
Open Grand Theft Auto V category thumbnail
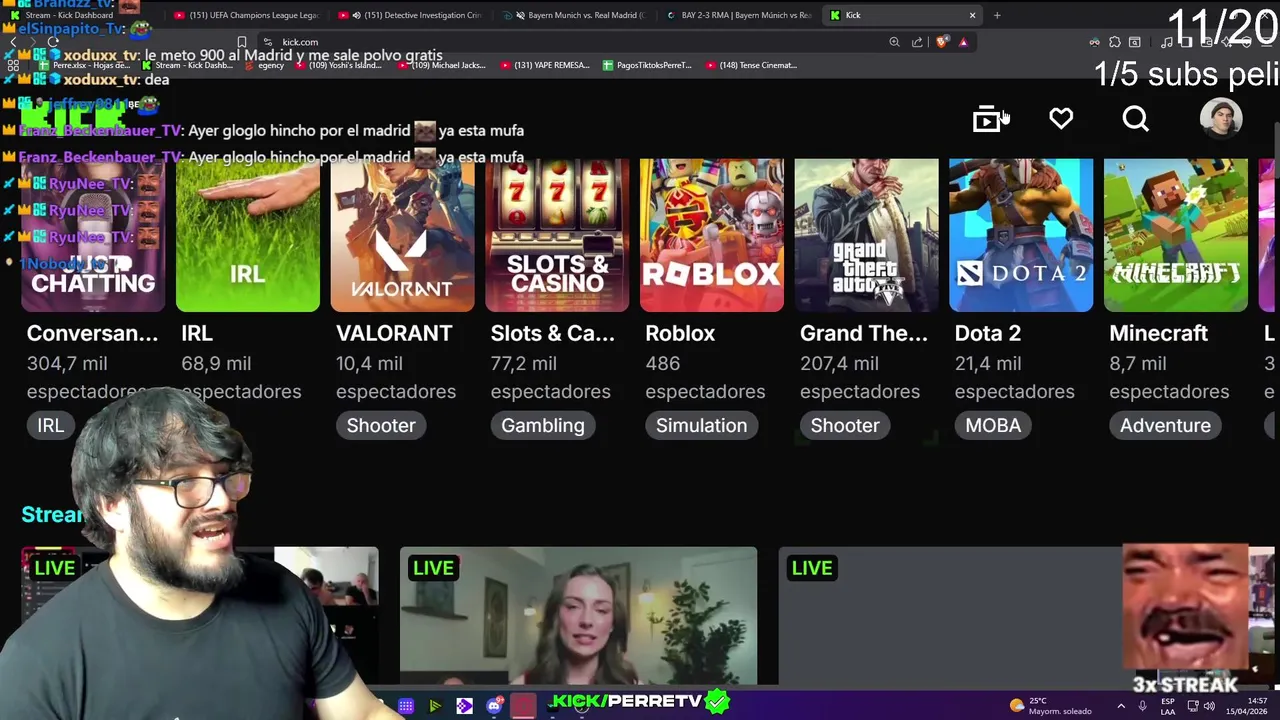click(866, 235)
